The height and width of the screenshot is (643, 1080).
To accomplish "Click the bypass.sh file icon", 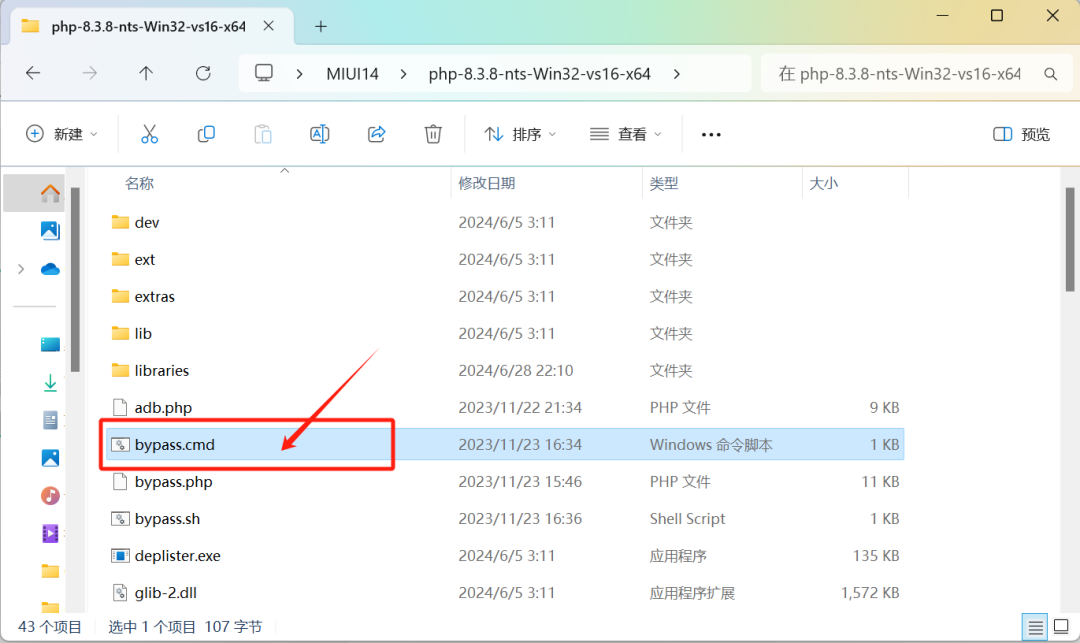I will tap(120, 518).
